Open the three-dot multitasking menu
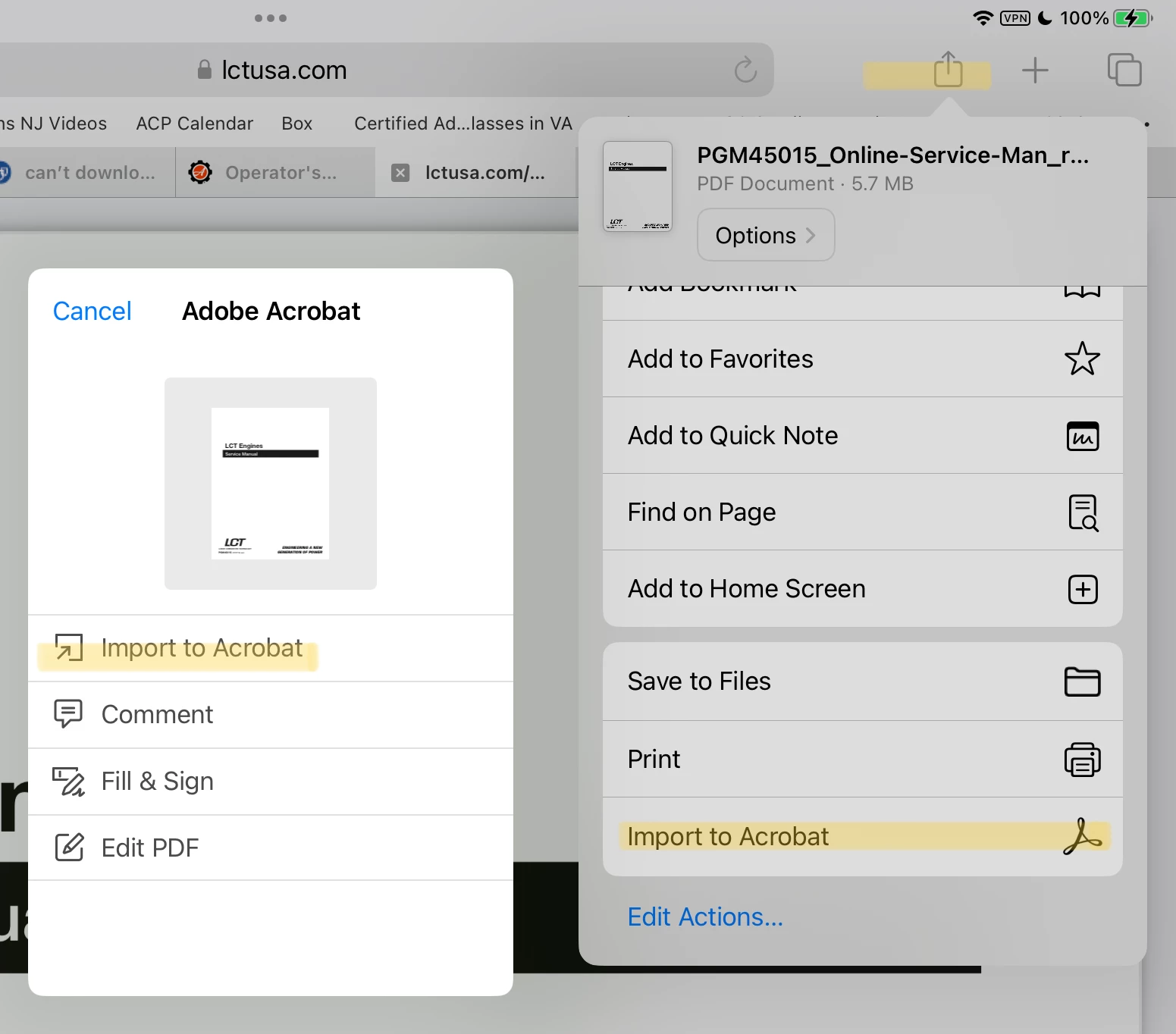Image resolution: width=1176 pixels, height=1034 pixels. pyautogui.click(x=271, y=17)
